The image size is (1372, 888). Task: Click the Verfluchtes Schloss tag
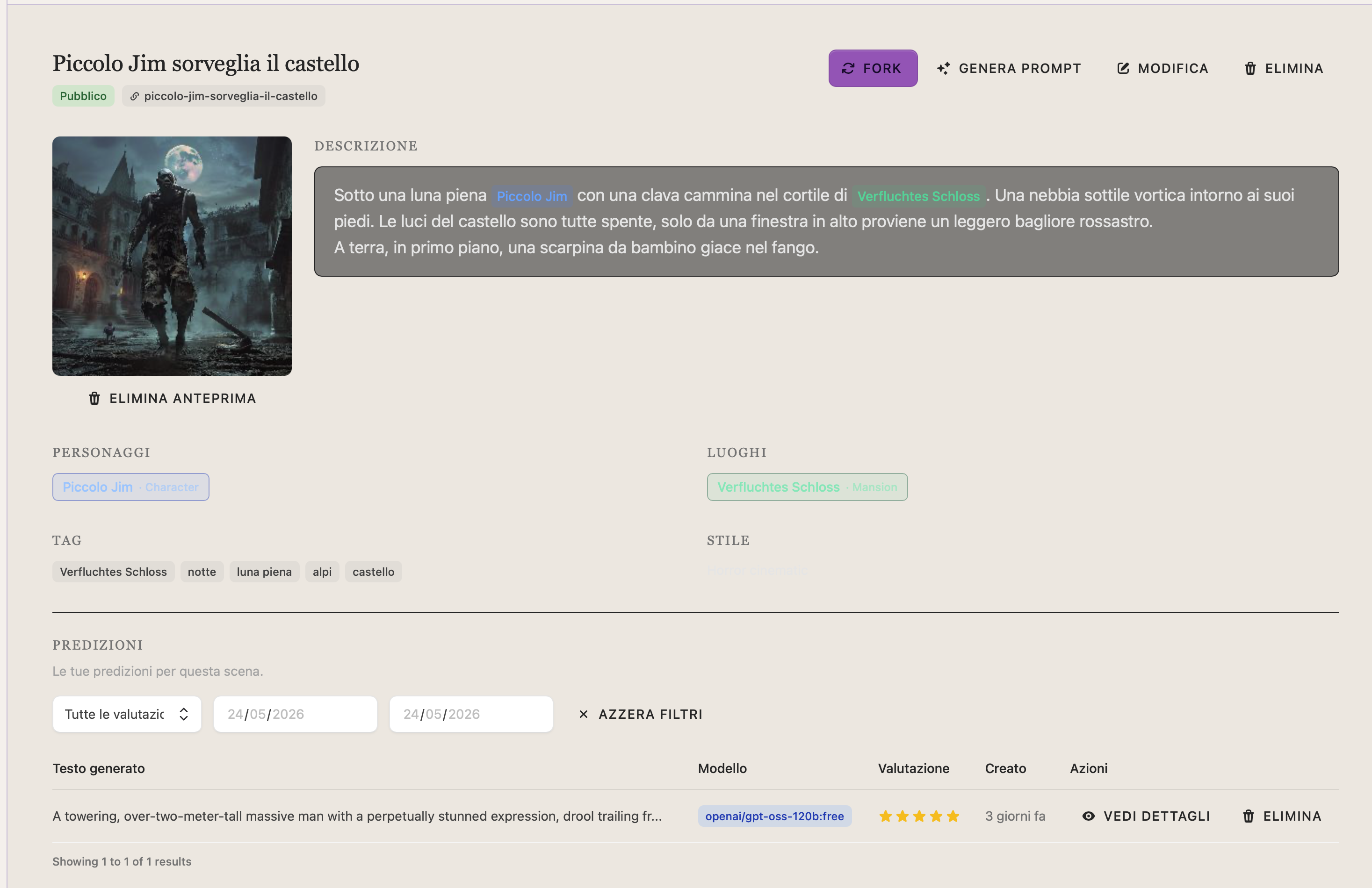114,572
